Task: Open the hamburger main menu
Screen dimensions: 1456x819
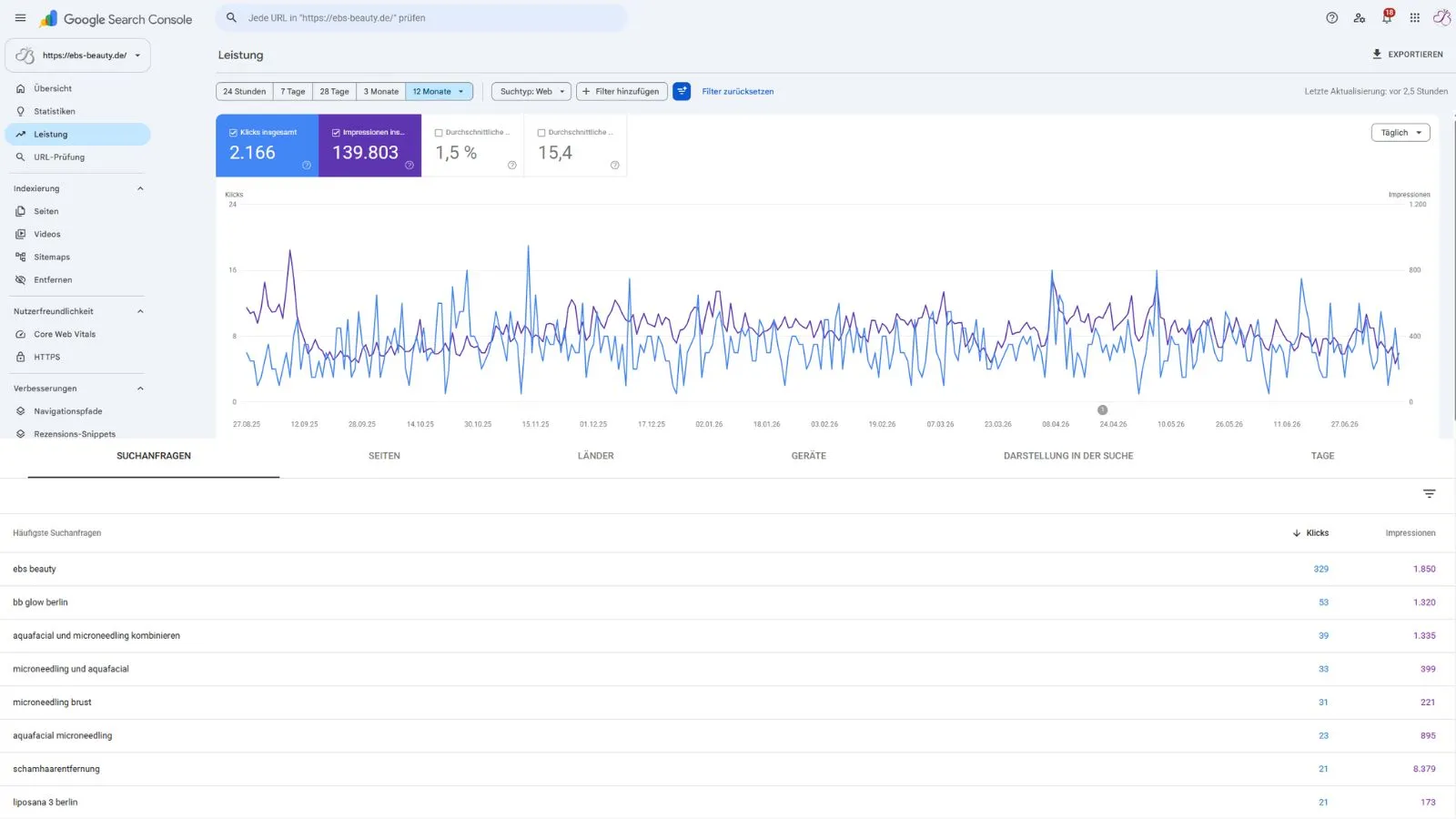Action: pyautogui.click(x=20, y=18)
